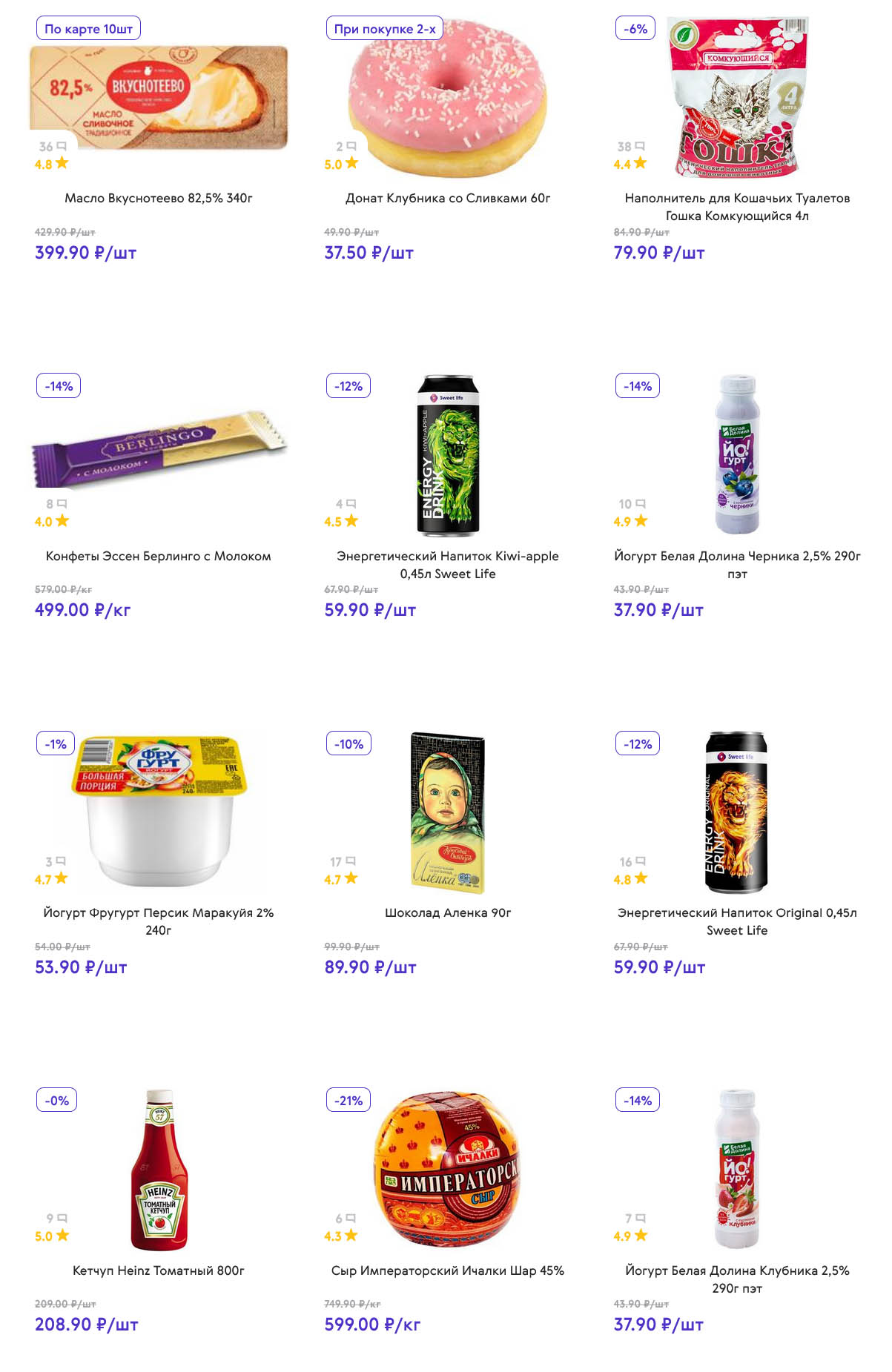Open Масло Вкуснотеево 82,5% 340г product link
This screenshot has width=892, height=1372.
pos(159,198)
